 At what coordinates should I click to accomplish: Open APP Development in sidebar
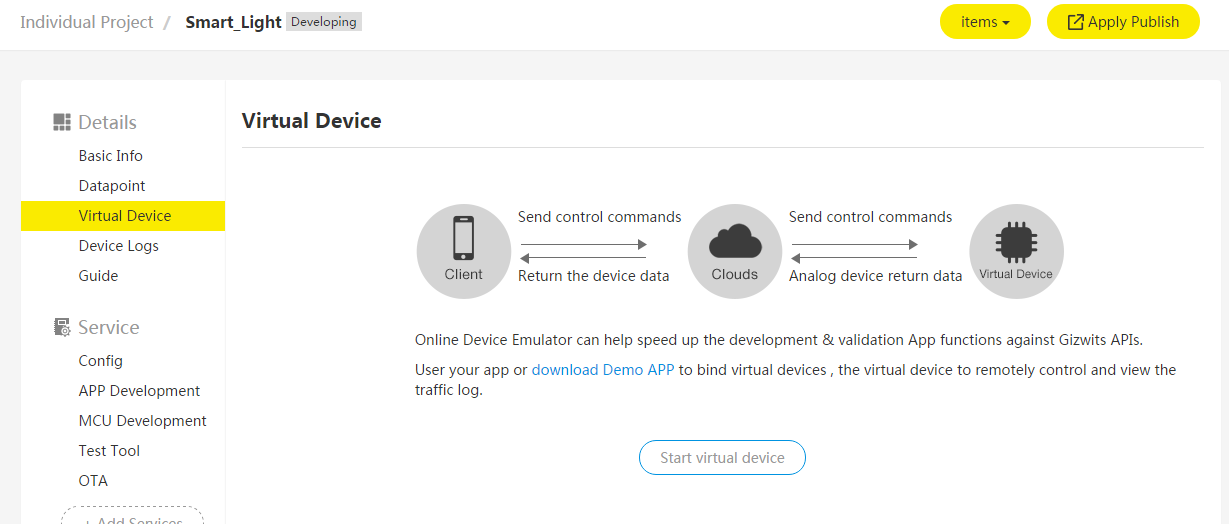pyautogui.click(x=139, y=391)
